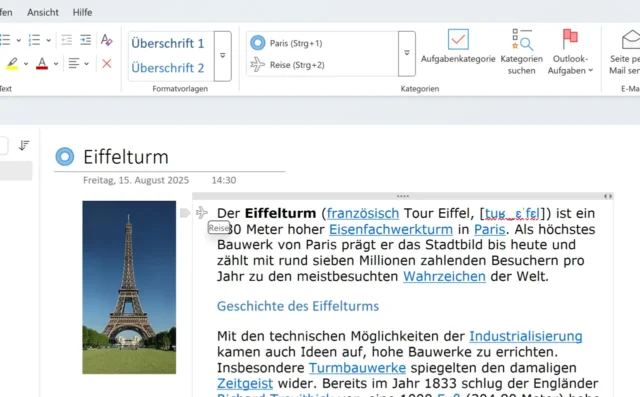Open paragraph alignment dropdown arrow

pos(87,64)
